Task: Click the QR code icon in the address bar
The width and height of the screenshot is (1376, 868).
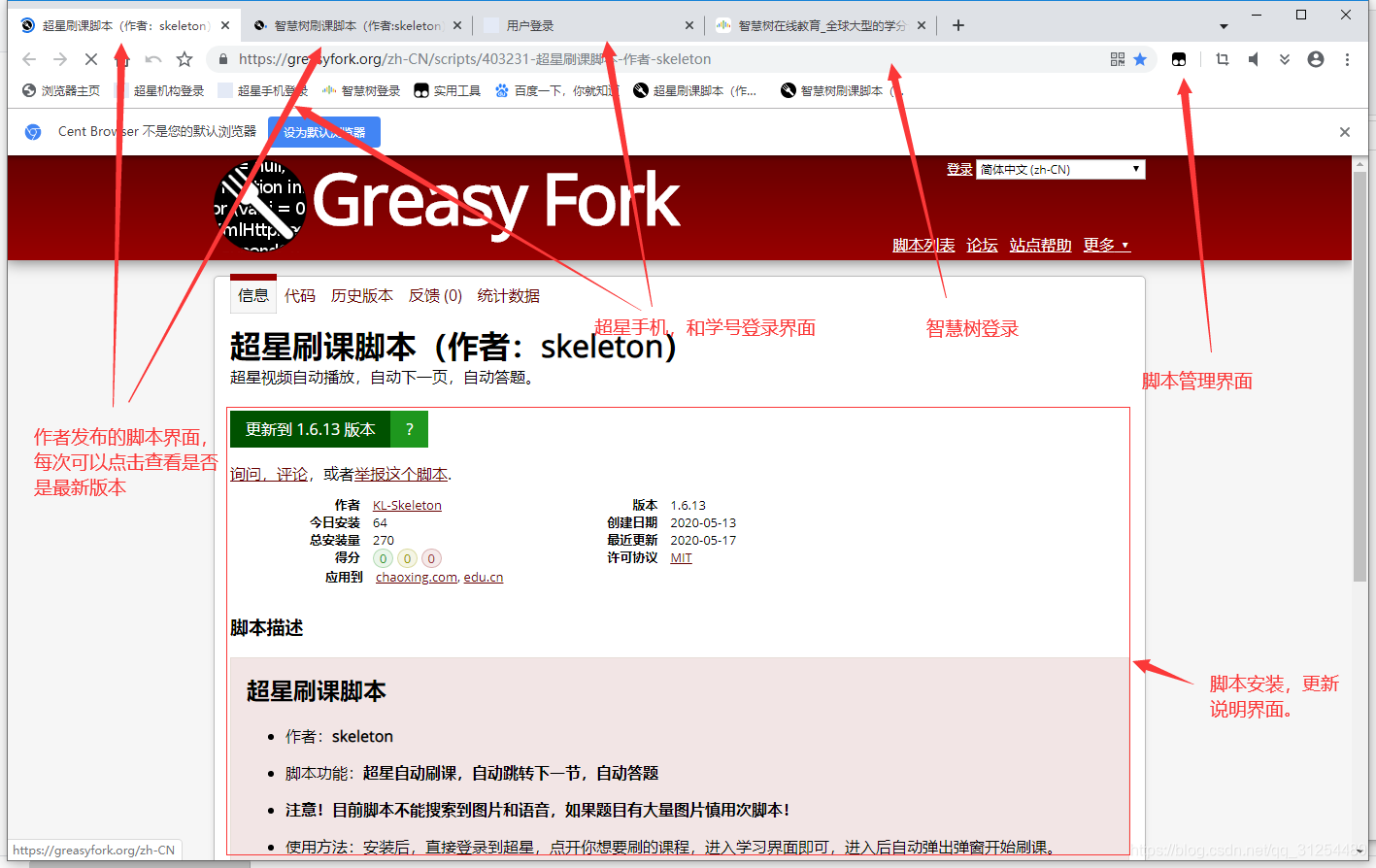Action: (x=1117, y=59)
